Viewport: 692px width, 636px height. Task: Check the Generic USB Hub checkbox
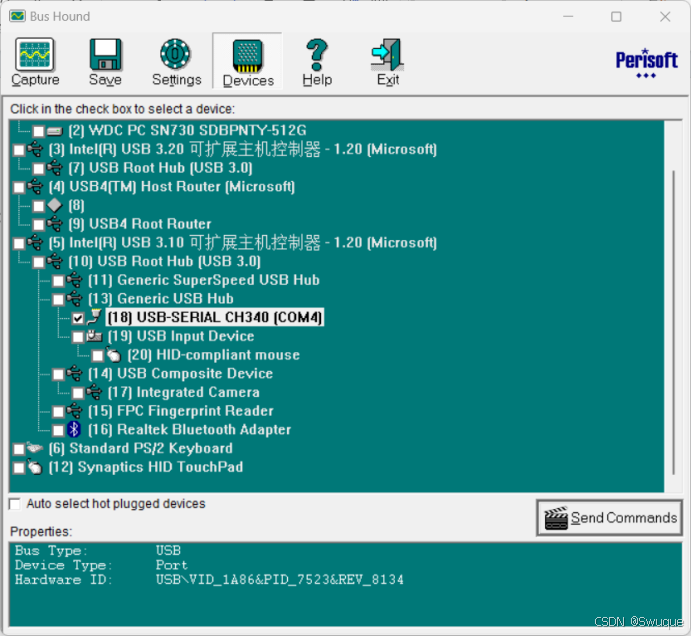[58, 300]
